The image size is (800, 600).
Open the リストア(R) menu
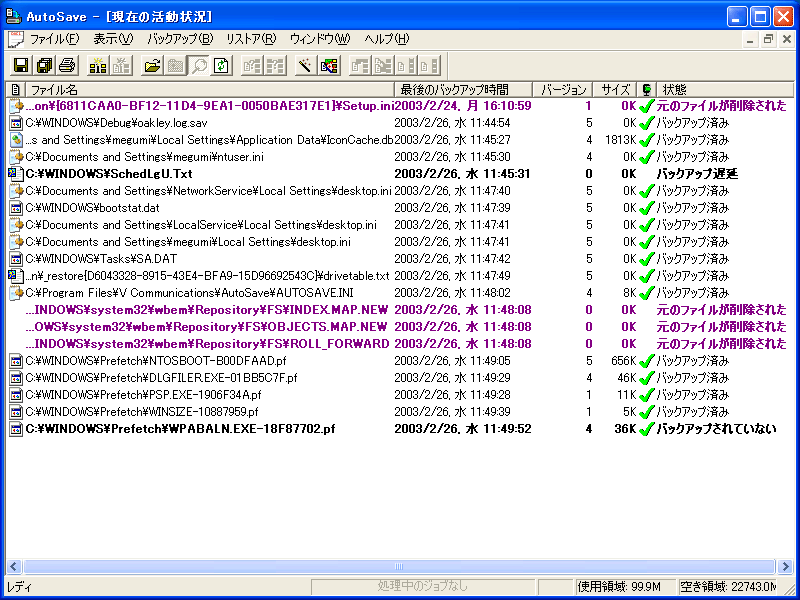point(251,39)
